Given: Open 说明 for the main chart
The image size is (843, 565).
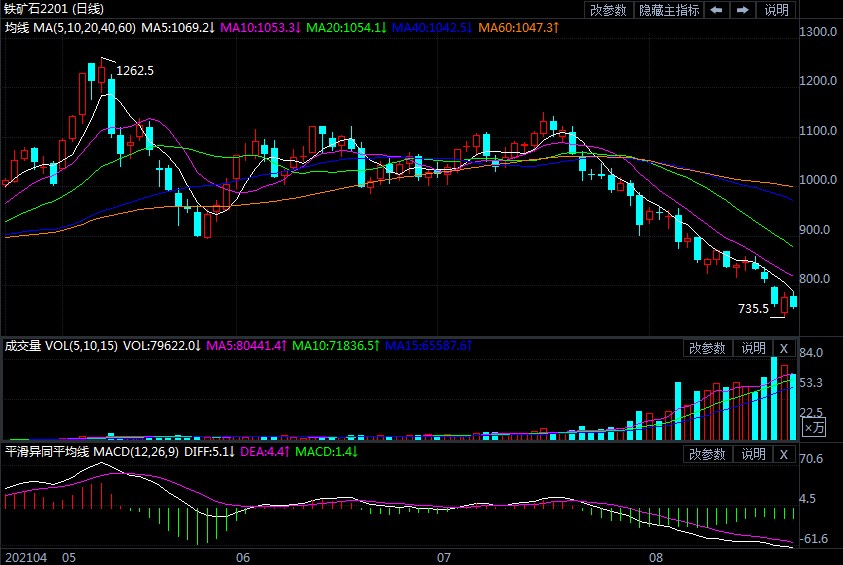Looking at the screenshot, I should (x=776, y=10).
